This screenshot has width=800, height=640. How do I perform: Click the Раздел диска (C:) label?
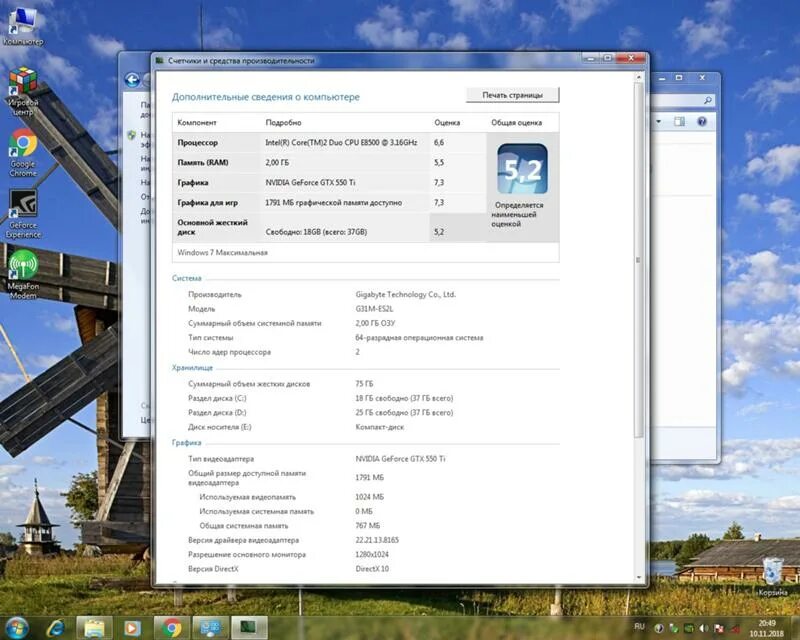pos(217,398)
